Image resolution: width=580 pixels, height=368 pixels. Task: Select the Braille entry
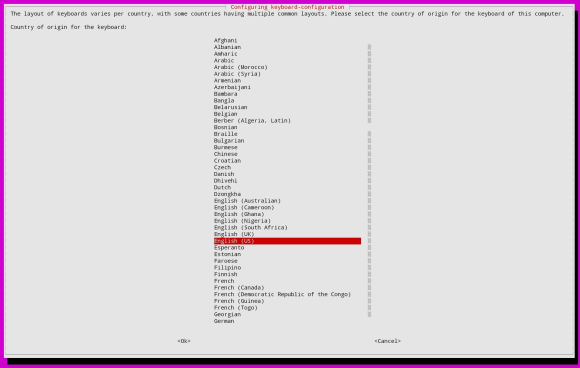pyautogui.click(x=225, y=134)
